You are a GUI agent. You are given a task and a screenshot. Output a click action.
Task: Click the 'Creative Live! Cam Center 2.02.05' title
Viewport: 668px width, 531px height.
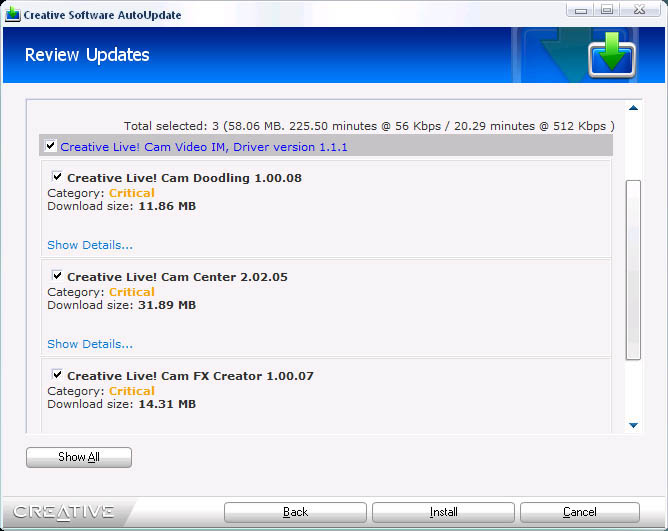[177, 277]
